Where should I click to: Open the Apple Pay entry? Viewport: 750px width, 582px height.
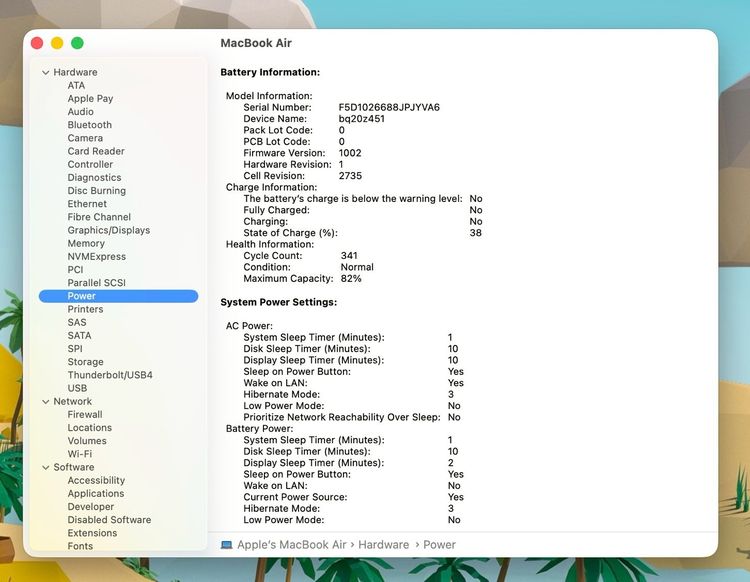[x=90, y=99]
